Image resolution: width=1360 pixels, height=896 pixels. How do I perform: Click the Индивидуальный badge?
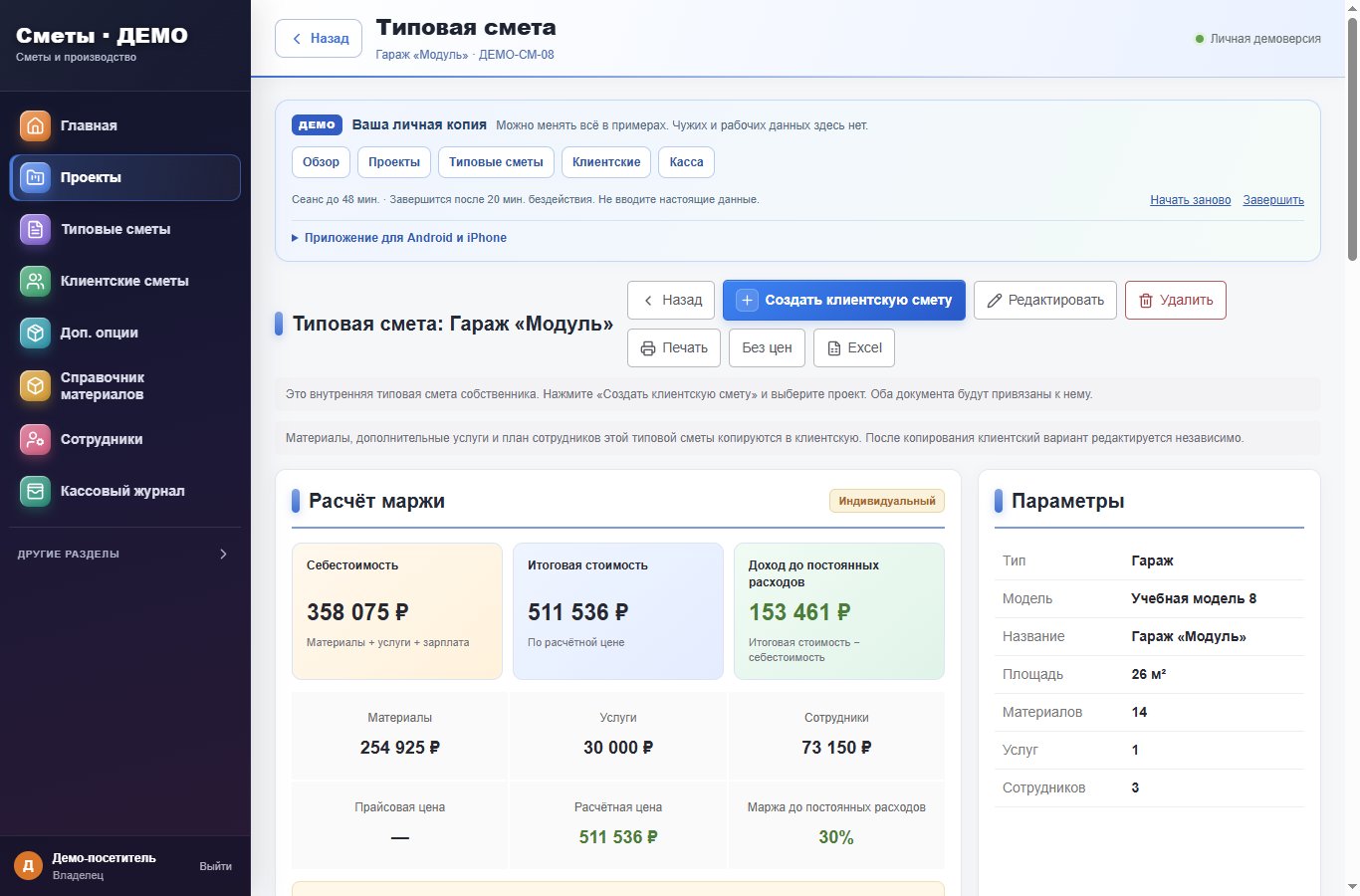[887, 501]
